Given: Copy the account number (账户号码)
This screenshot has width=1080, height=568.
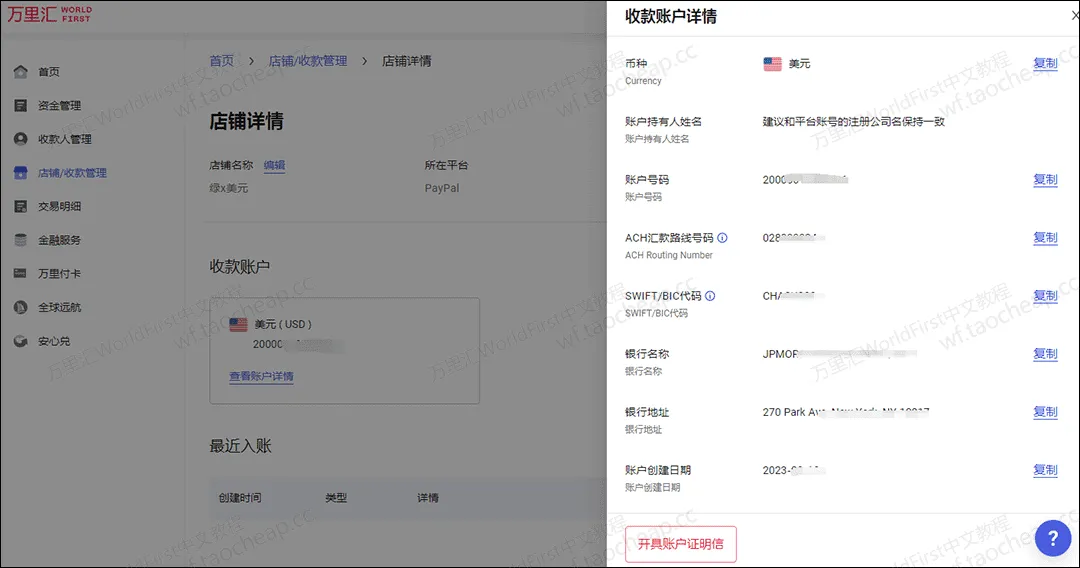Looking at the screenshot, I should pos(1045,180).
